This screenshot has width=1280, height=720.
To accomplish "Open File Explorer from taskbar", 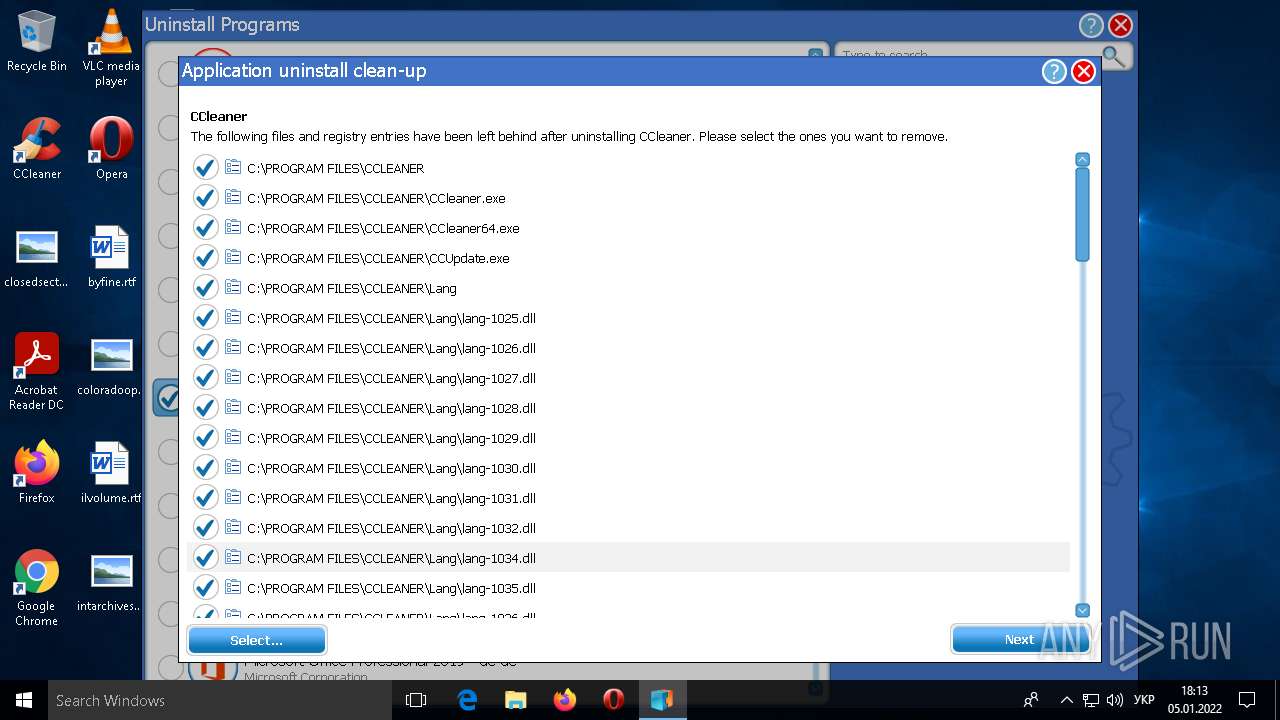I will pyautogui.click(x=515, y=700).
